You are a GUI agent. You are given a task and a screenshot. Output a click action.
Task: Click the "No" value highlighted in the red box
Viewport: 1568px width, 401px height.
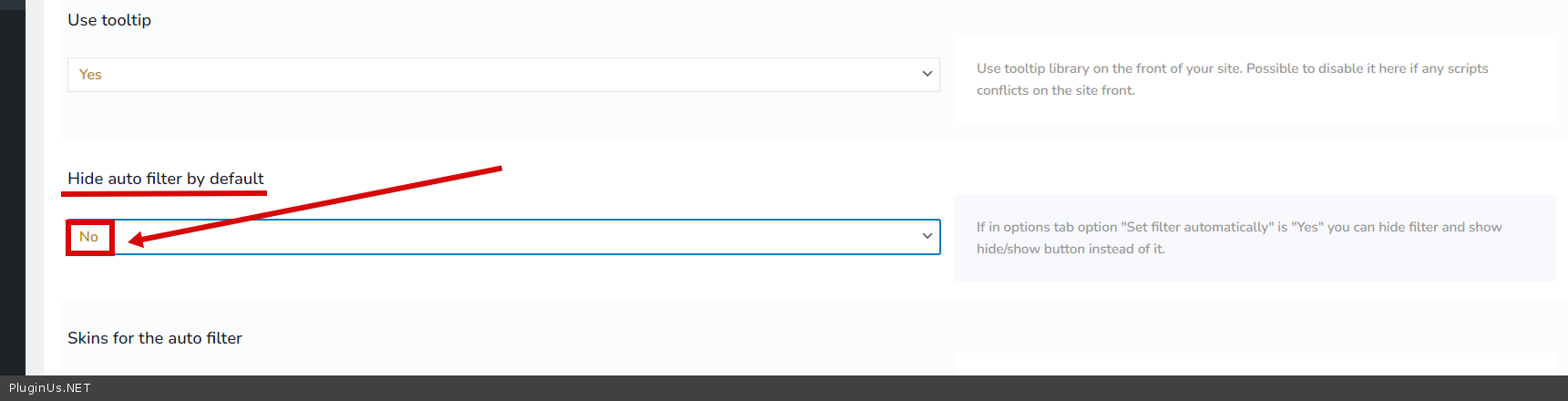click(89, 237)
